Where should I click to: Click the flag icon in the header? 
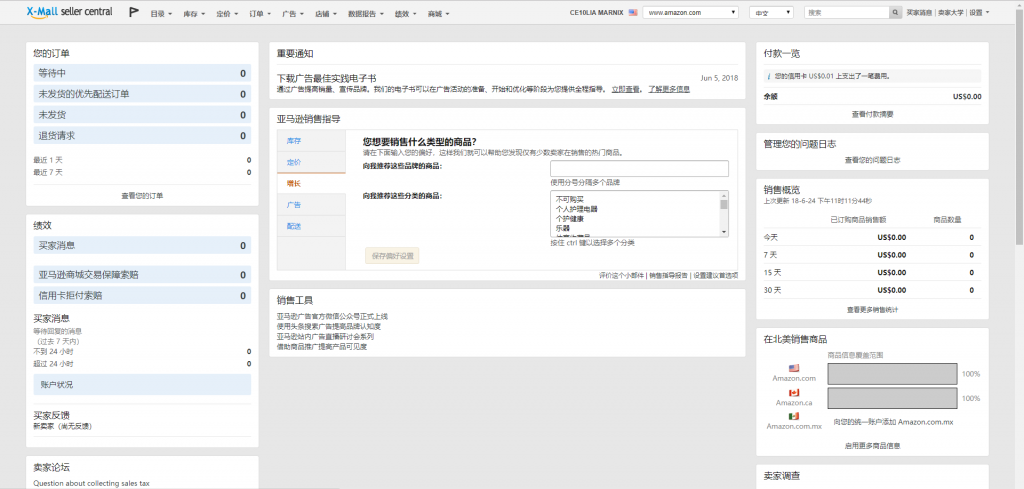(x=133, y=12)
